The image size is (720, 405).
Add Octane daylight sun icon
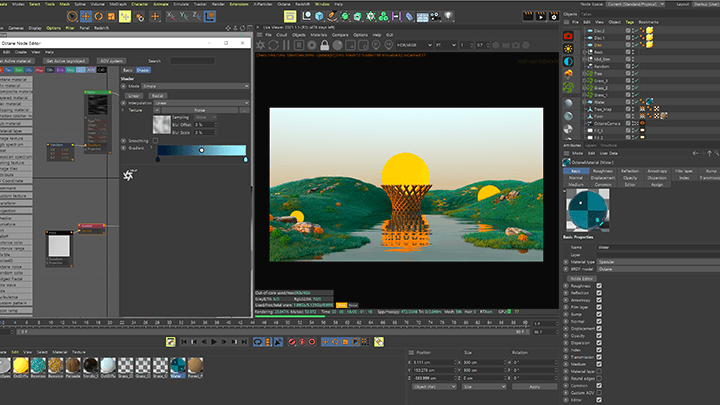(568, 49)
